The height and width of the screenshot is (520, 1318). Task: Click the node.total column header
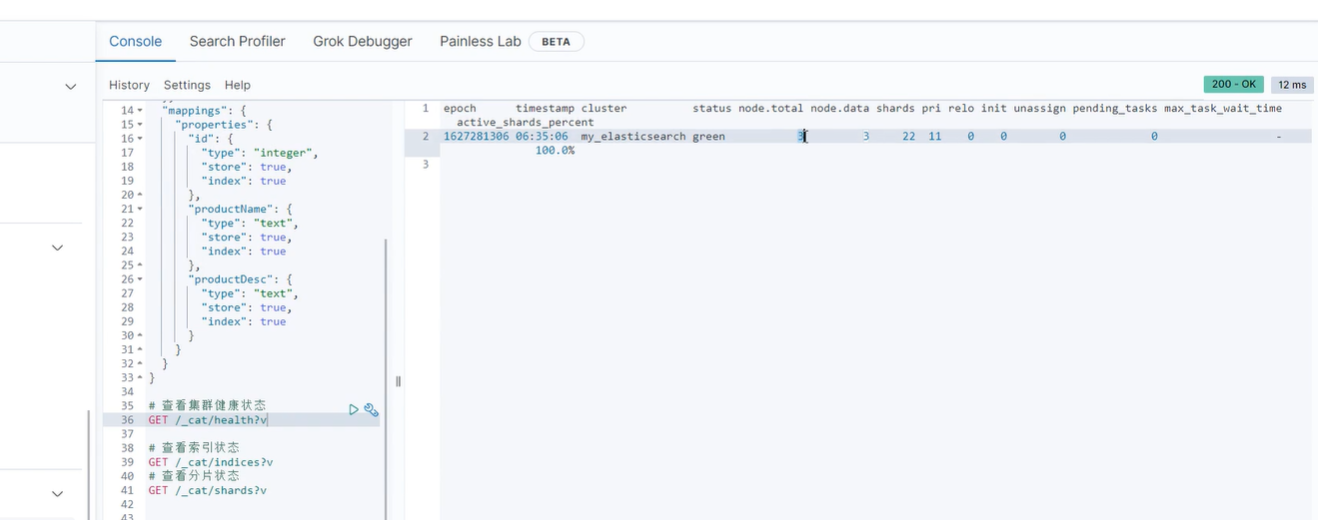pyautogui.click(x=771, y=108)
